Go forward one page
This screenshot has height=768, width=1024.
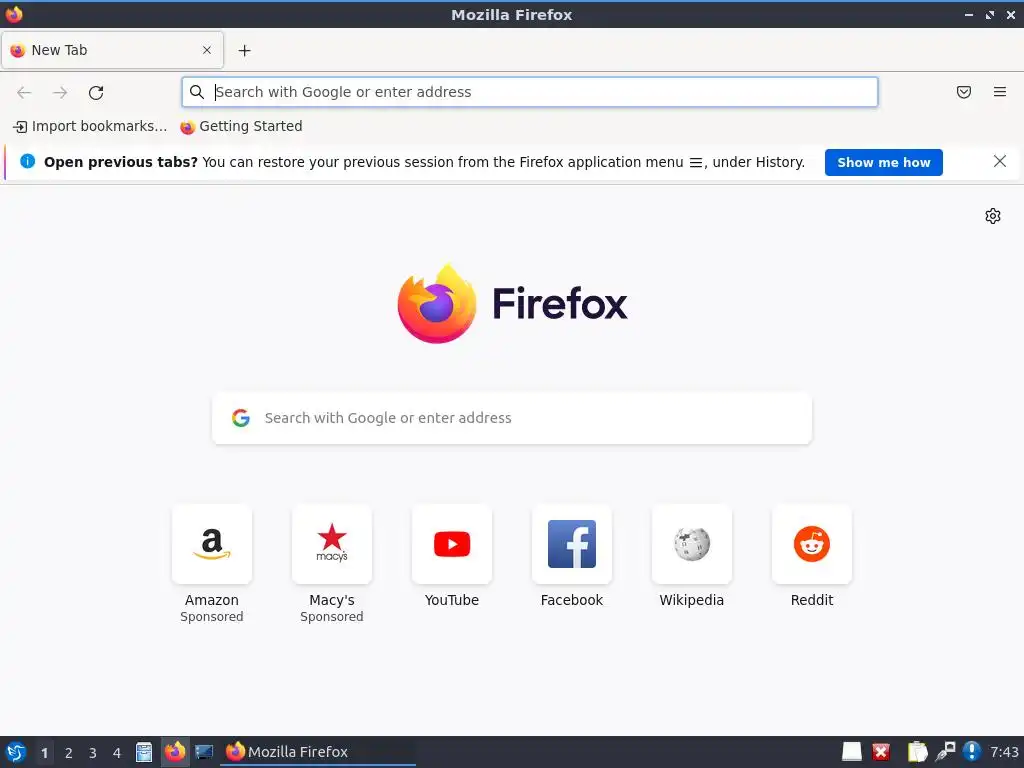[x=60, y=93]
